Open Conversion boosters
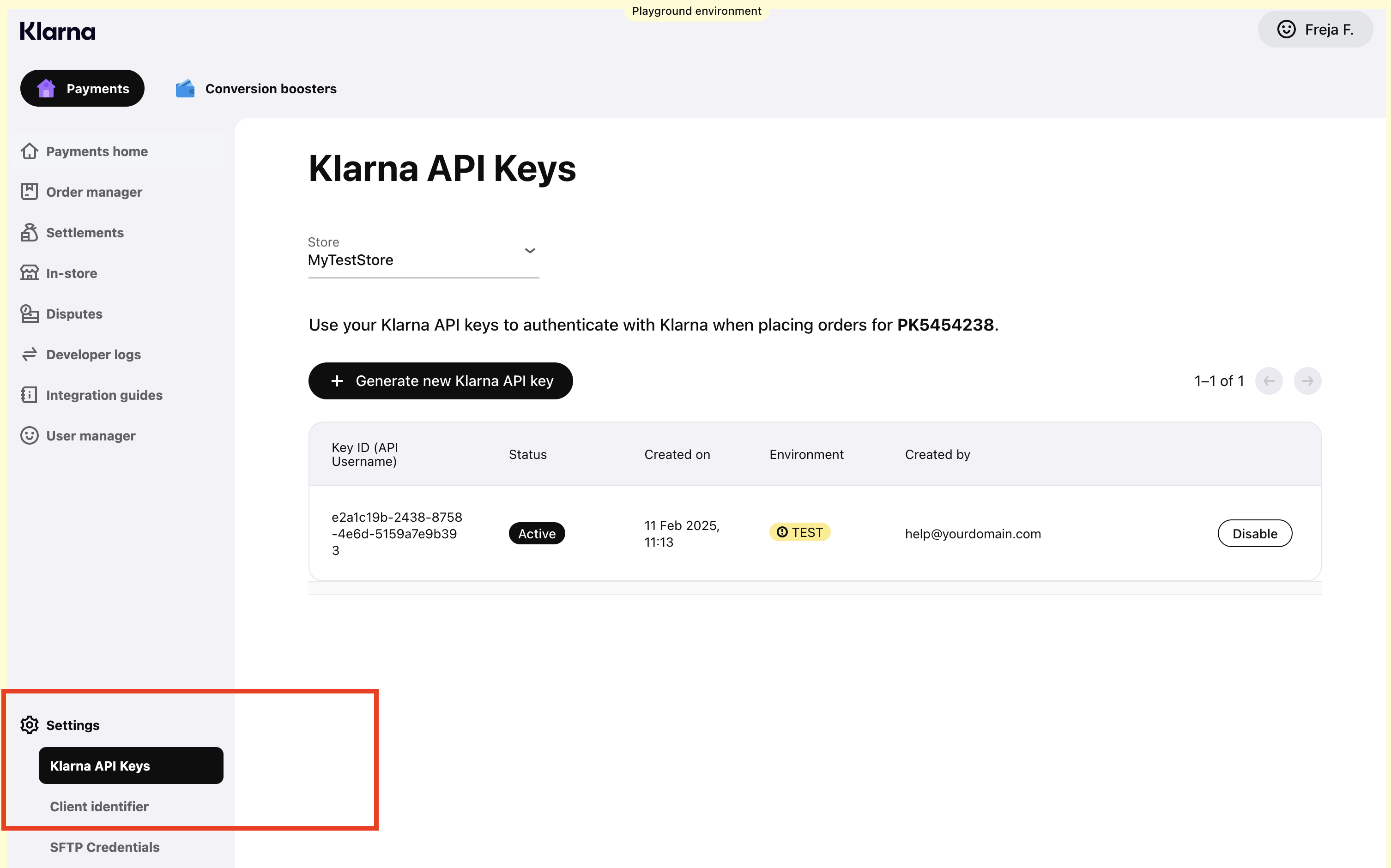Screen dimensions: 1391x868 coord(256,88)
